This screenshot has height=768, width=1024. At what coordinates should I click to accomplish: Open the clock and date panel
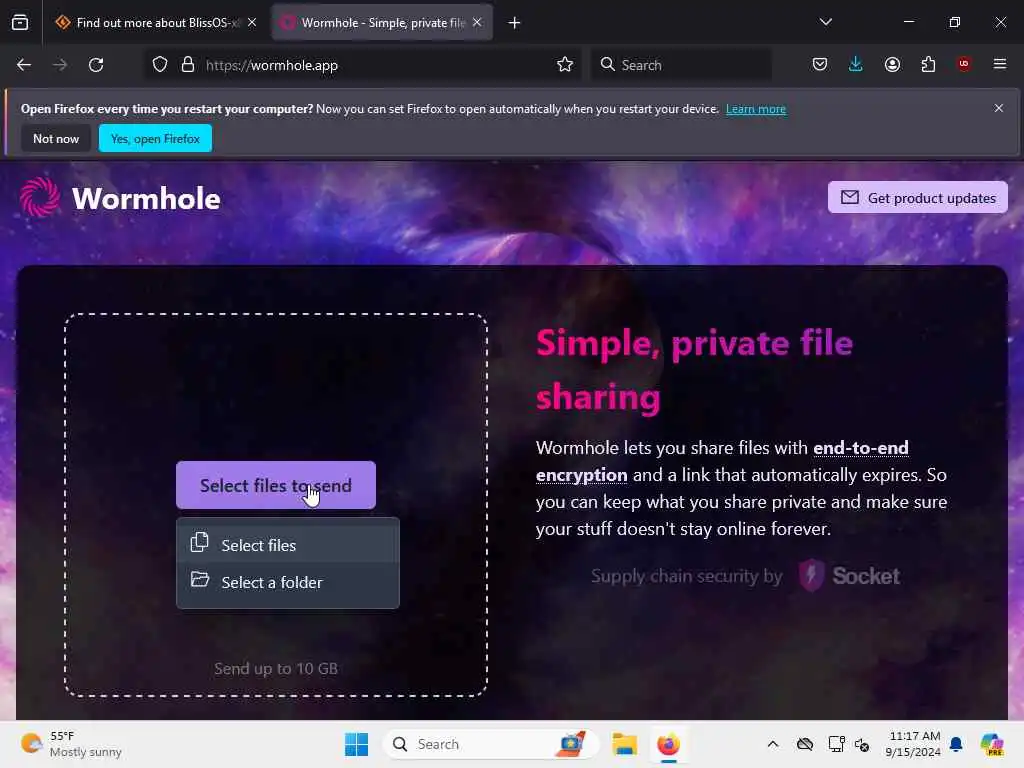tap(913, 744)
